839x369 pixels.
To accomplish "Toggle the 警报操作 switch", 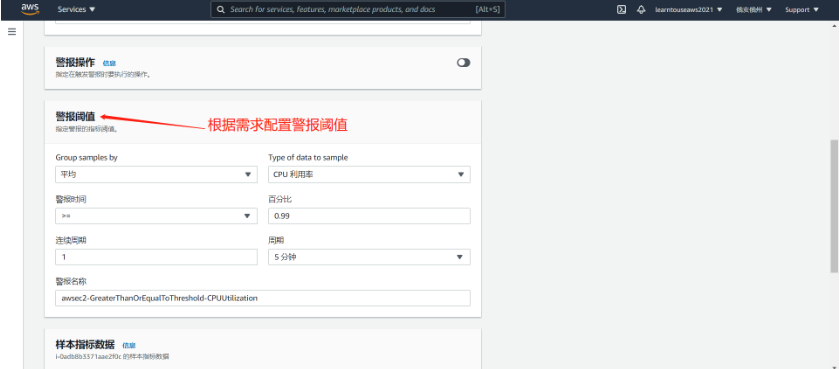I will click(463, 63).
